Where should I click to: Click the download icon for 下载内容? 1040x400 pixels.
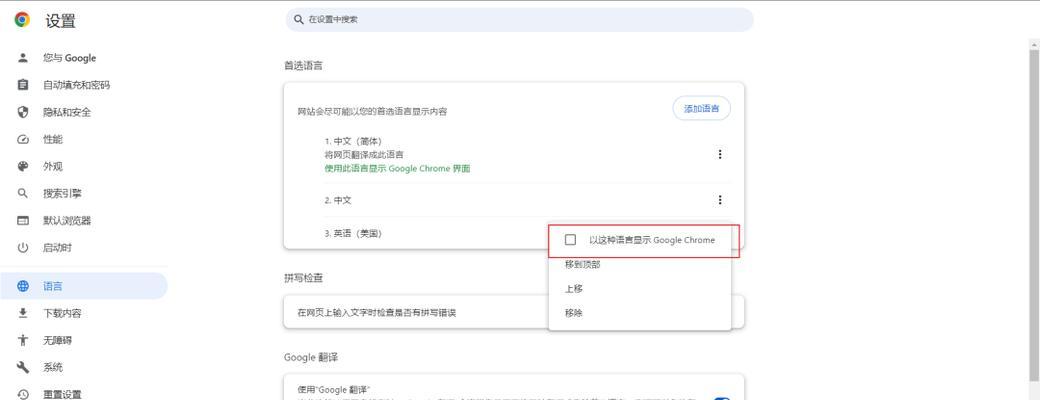pos(23,313)
